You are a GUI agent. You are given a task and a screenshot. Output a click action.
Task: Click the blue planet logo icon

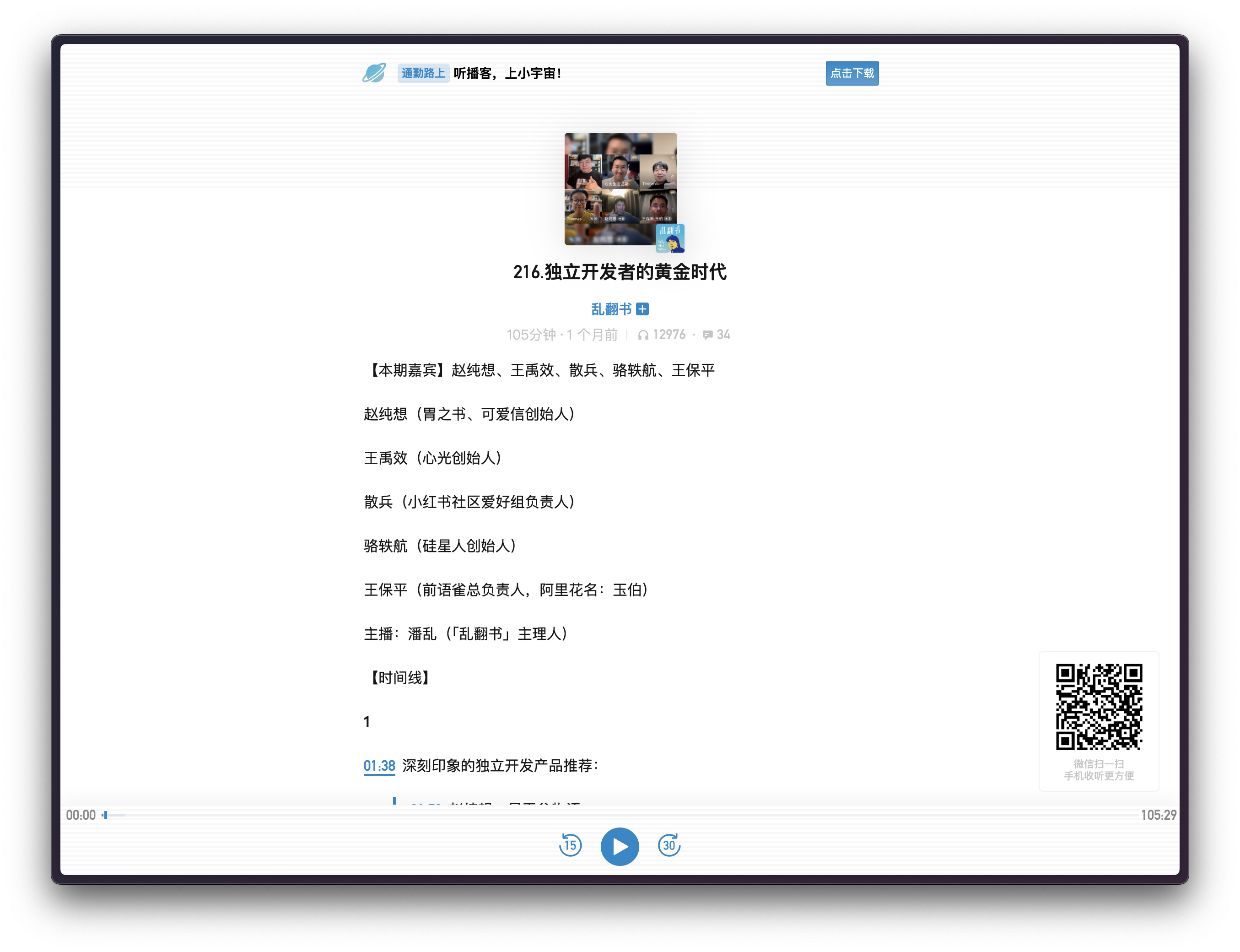[x=374, y=73]
